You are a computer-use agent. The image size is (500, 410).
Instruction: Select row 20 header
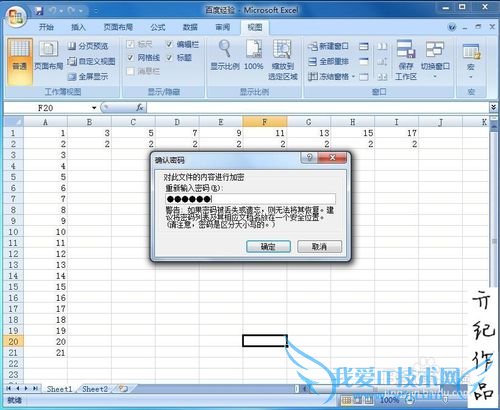tap(13, 341)
